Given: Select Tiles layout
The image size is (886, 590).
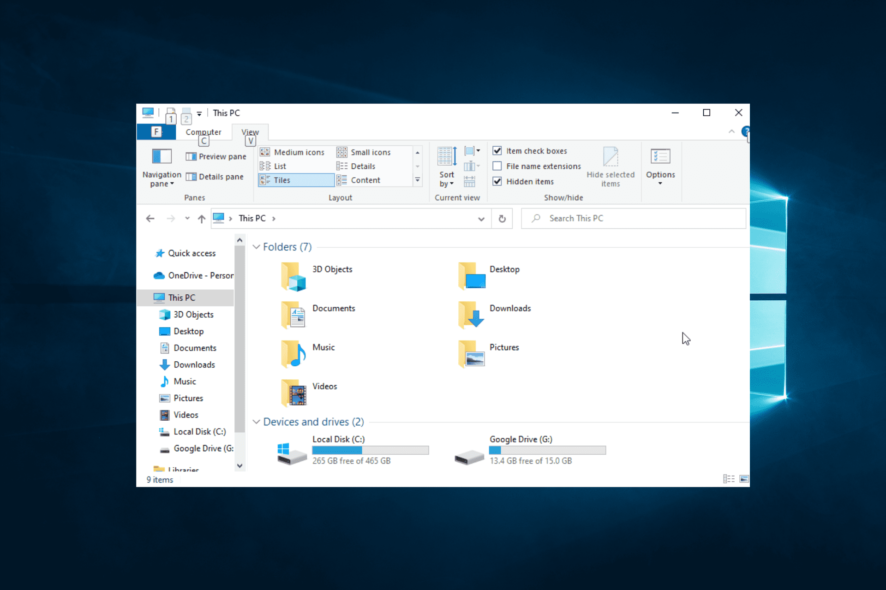Looking at the screenshot, I should click(x=296, y=180).
